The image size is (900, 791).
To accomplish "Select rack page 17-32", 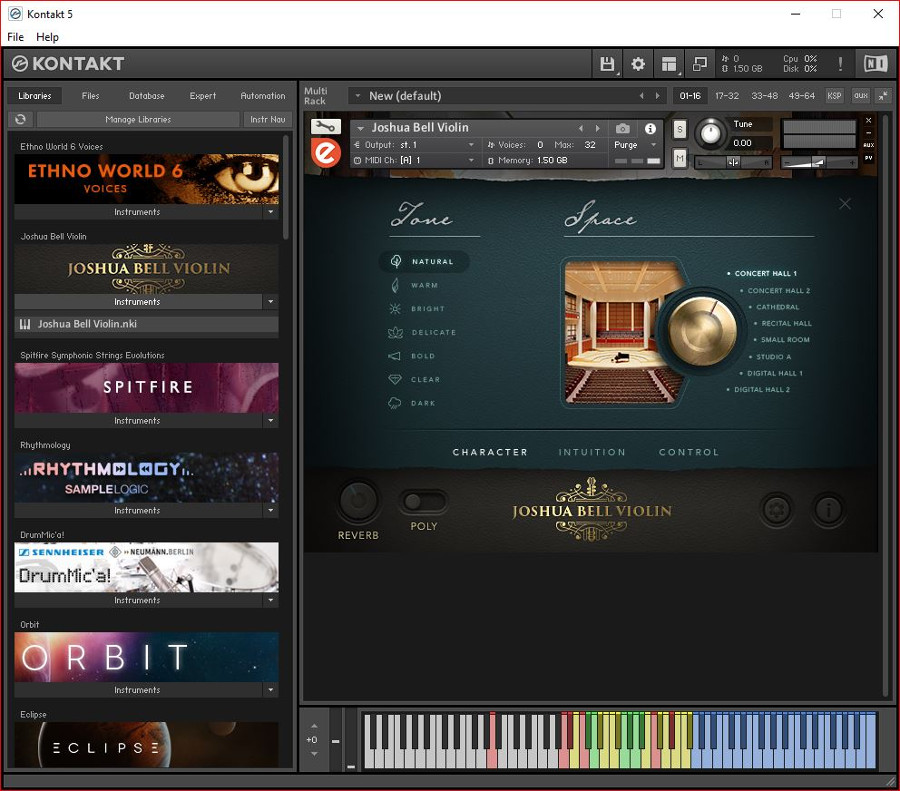I will coord(727,96).
